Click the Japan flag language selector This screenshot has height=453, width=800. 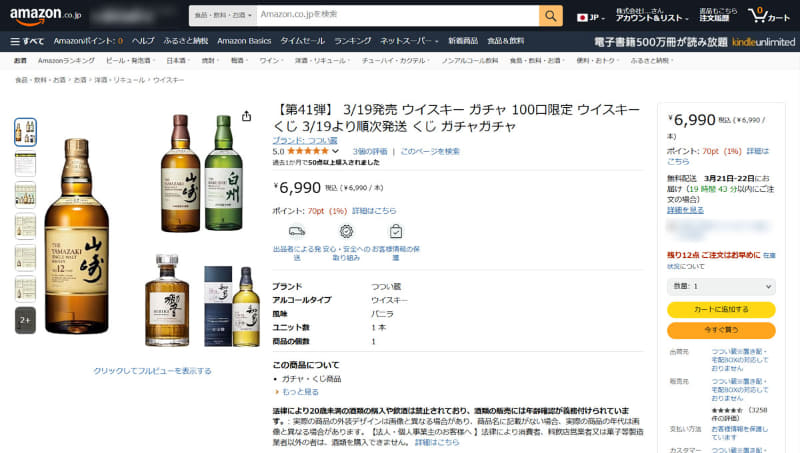[591, 17]
